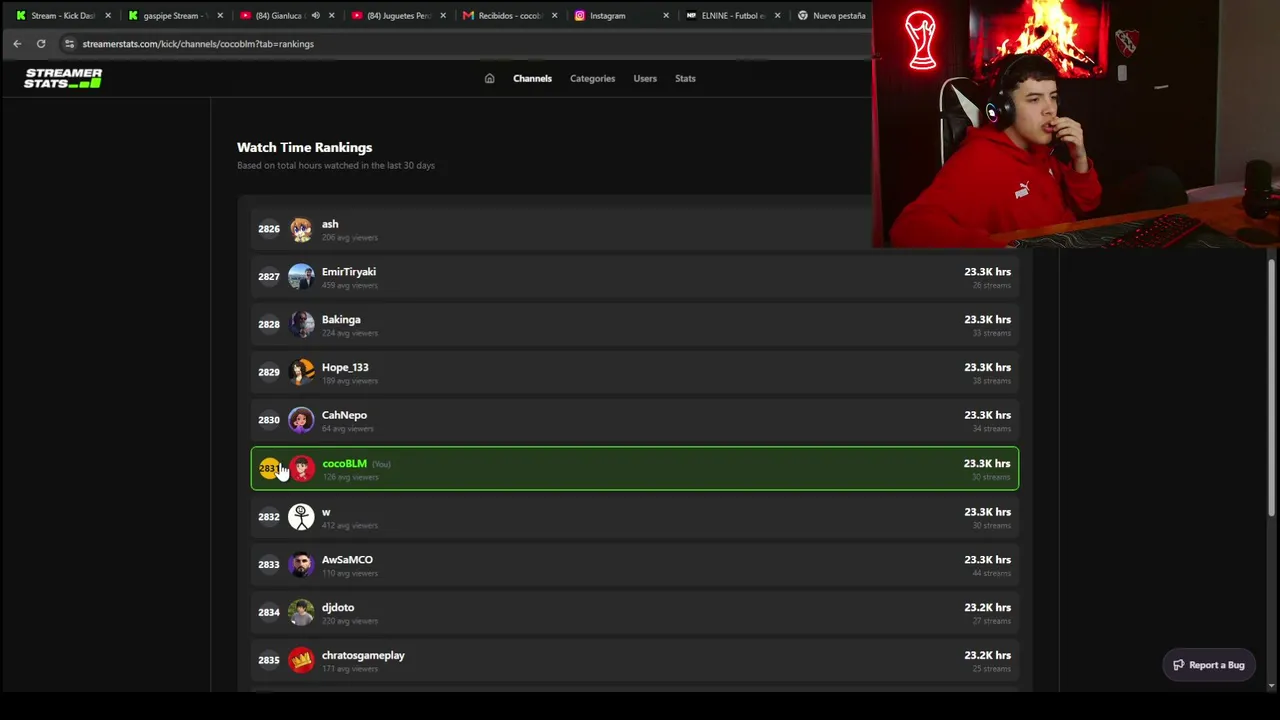Click the 23.2K hrs value for djdoto
Image resolution: width=1280 pixels, height=720 pixels.
[987, 608]
